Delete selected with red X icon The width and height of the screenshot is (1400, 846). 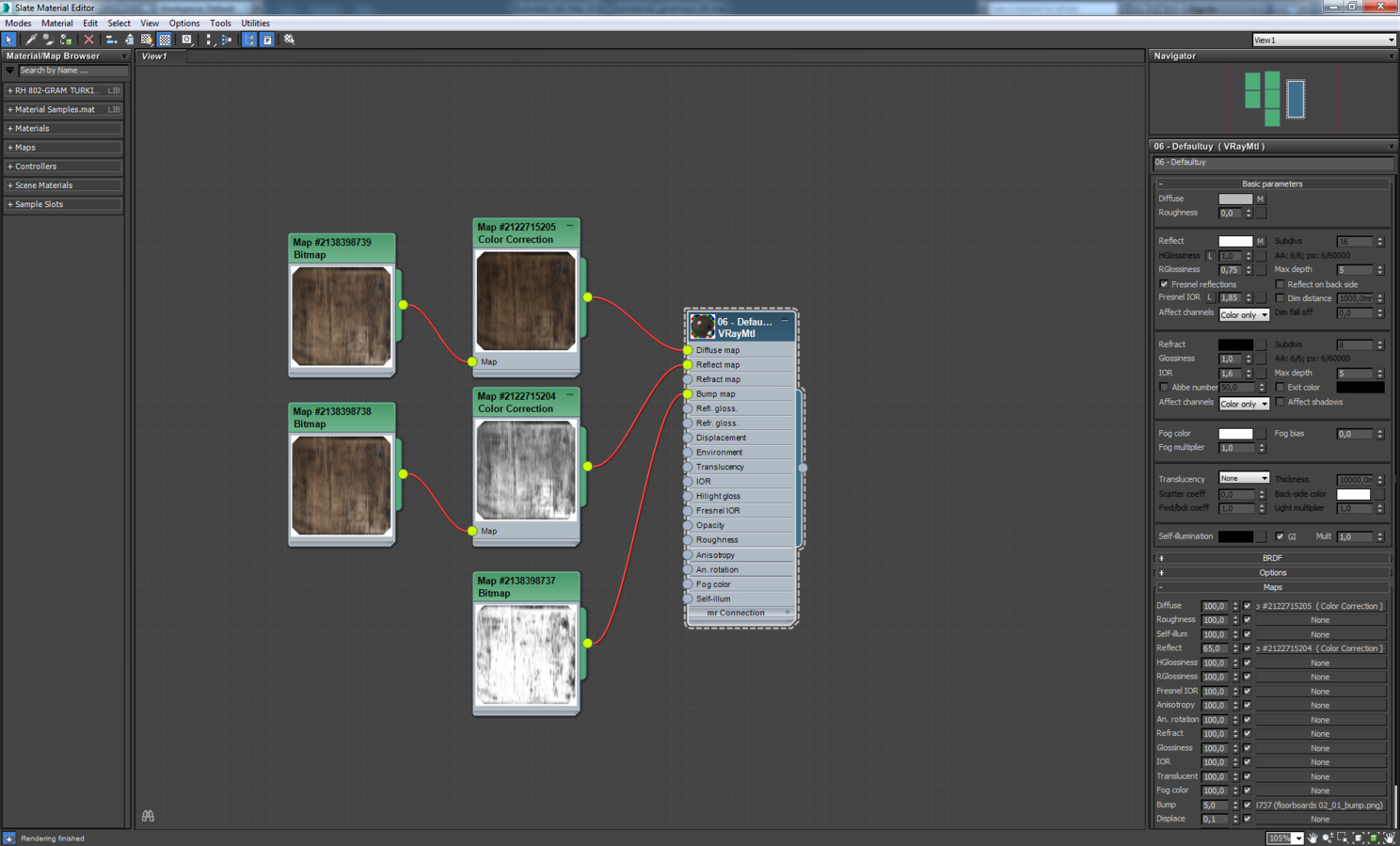tap(88, 40)
